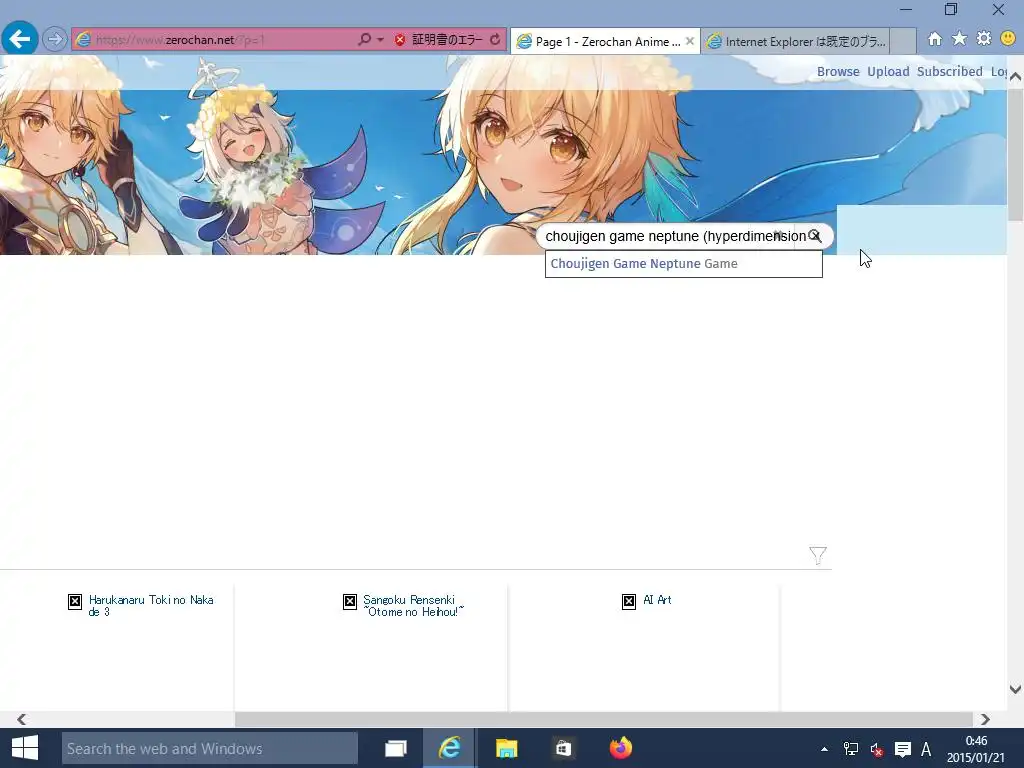Open the Upload link on Zerochan
Image resolution: width=1024 pixels, height=768 pixels.
tap(888, 71)
